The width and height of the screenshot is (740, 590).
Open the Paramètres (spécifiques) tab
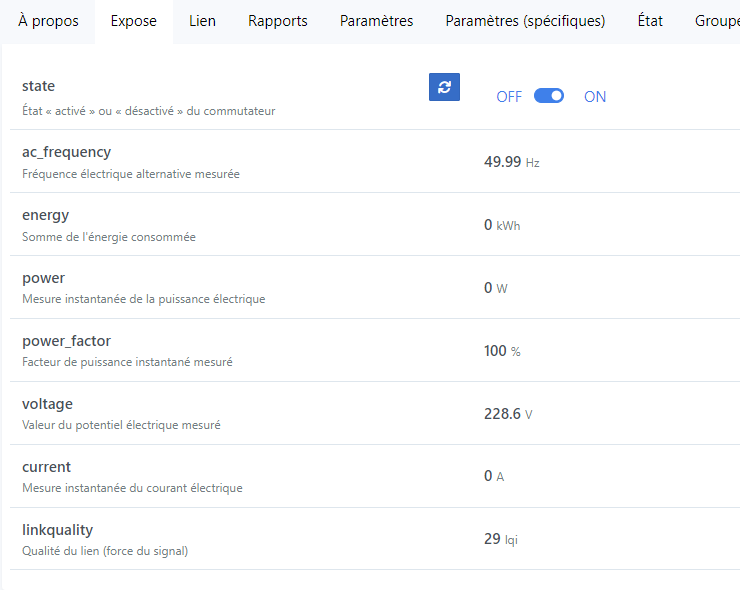point(525,21)
